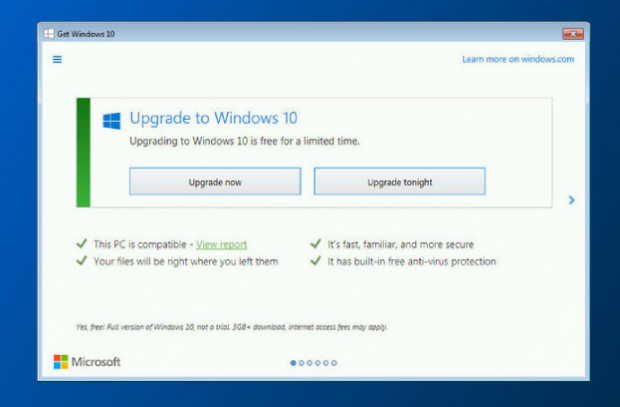
Task: Click the Upgrade now button
Action: 215,182
